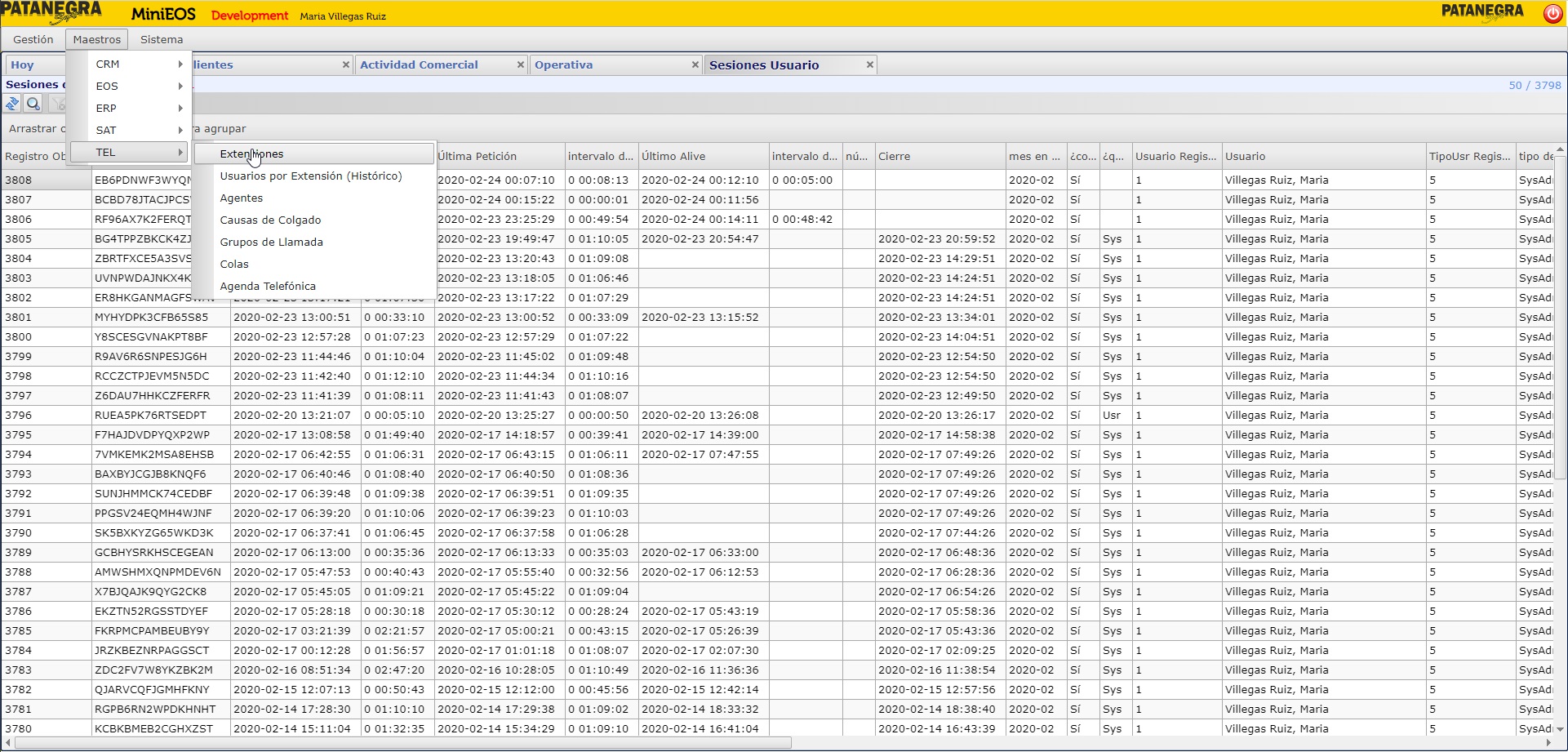The height and width of the screenshot is (752, 1568).
Task: Click the MiniEOS application title
Action: [163, 15]
